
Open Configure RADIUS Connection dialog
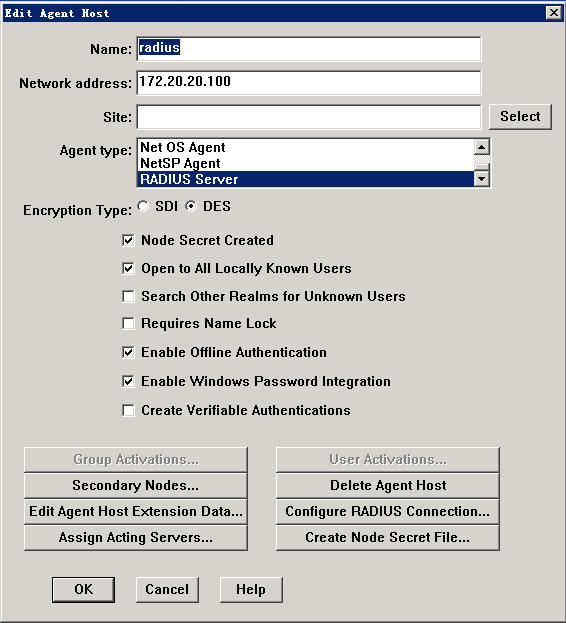388,511
